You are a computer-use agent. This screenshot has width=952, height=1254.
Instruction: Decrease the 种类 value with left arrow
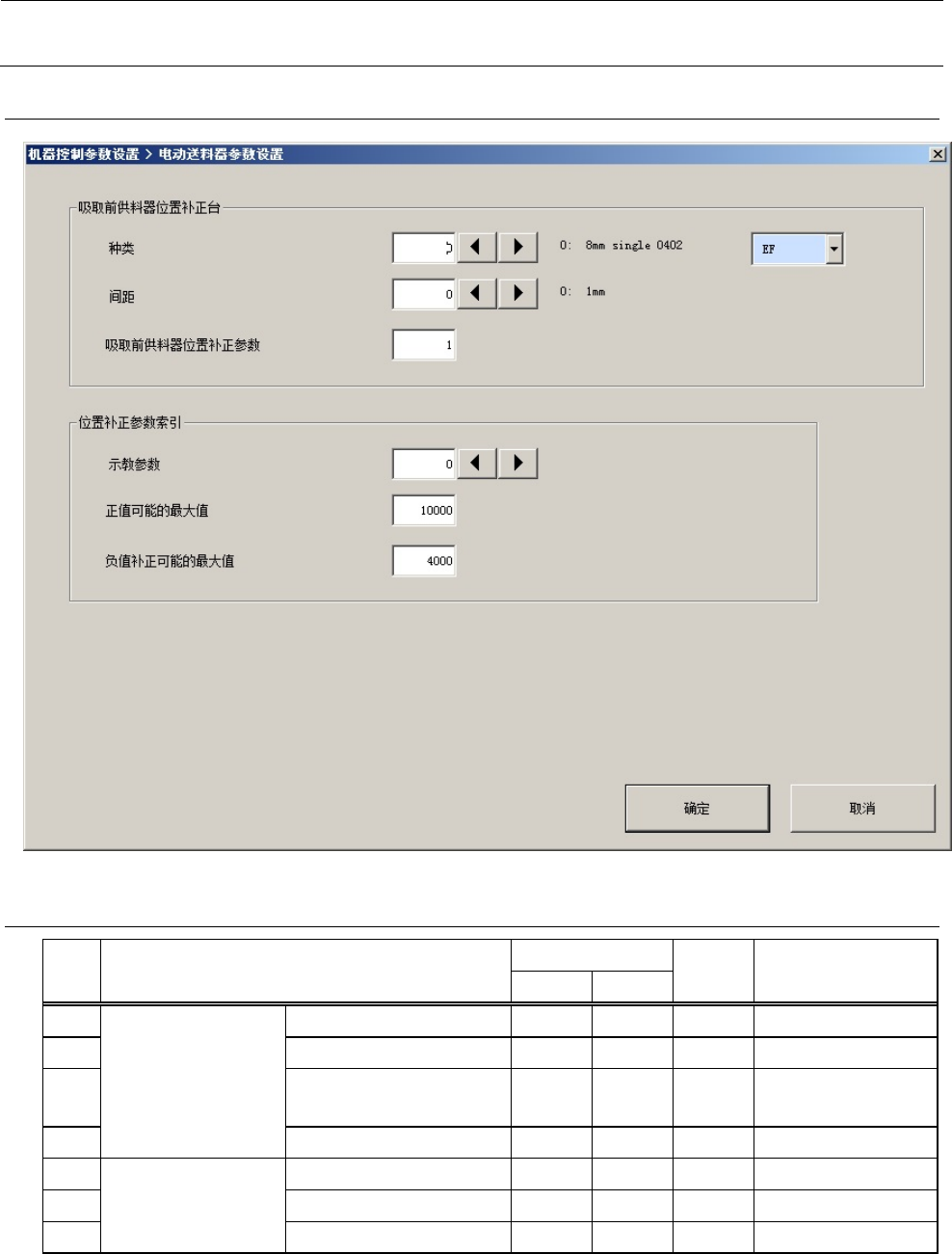[476, 248]
